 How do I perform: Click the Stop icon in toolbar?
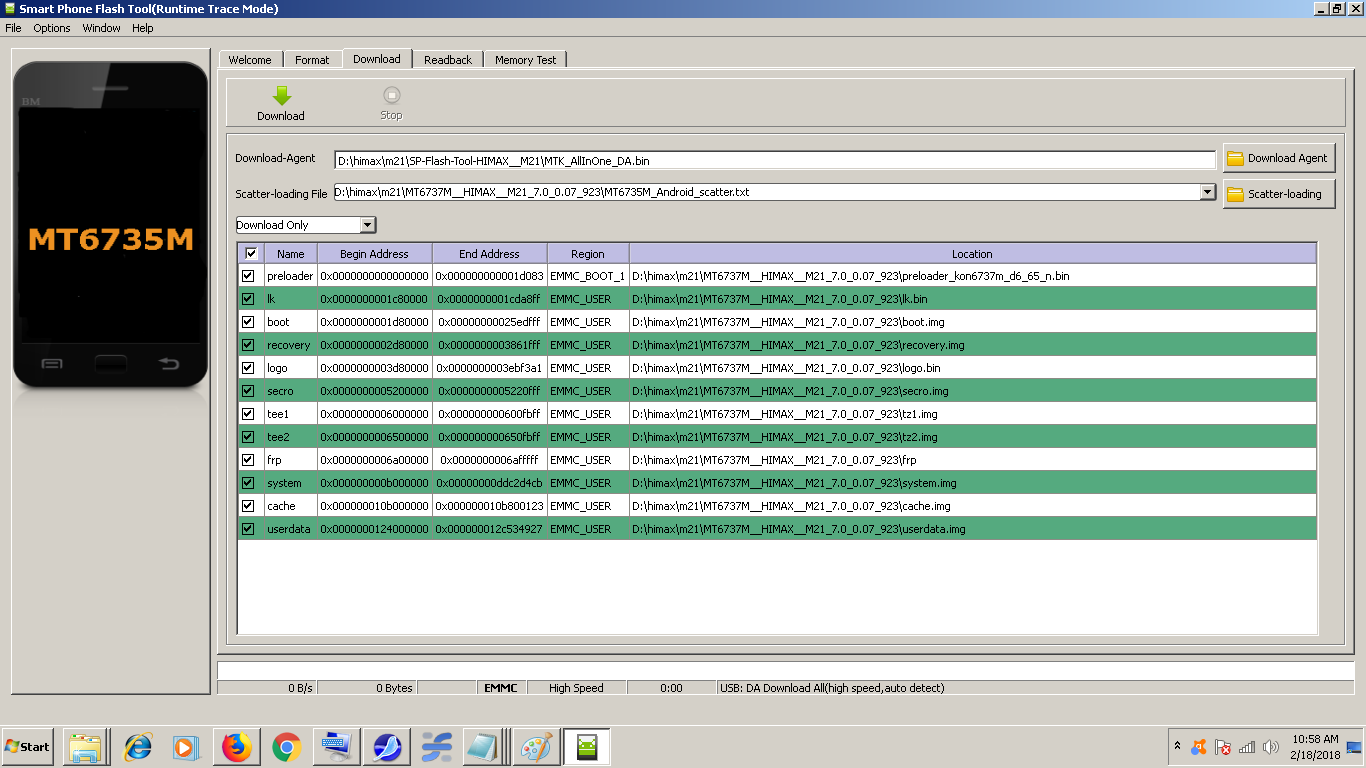391,95
